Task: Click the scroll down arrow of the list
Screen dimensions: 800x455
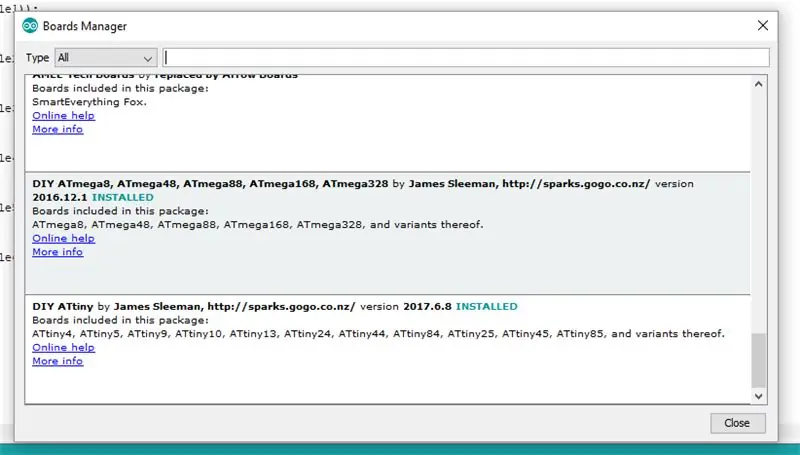Action: tap(759, 396)
